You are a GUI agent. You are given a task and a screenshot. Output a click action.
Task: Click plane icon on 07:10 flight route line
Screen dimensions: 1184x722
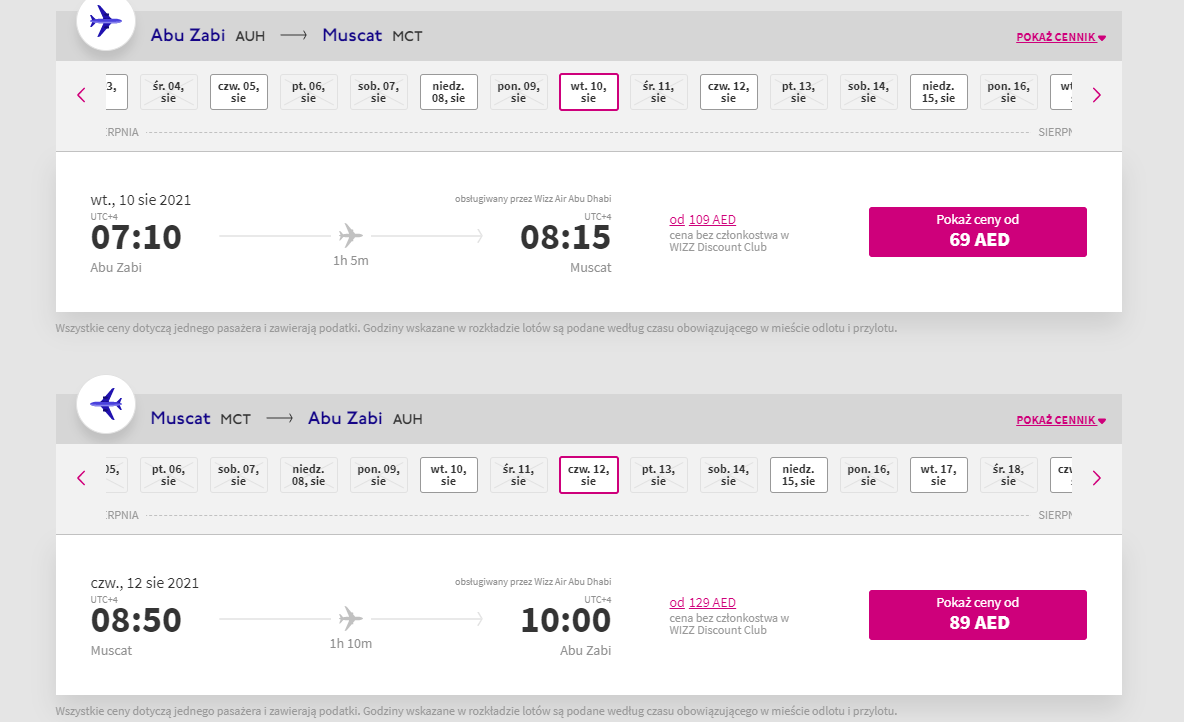pos(350,236)
